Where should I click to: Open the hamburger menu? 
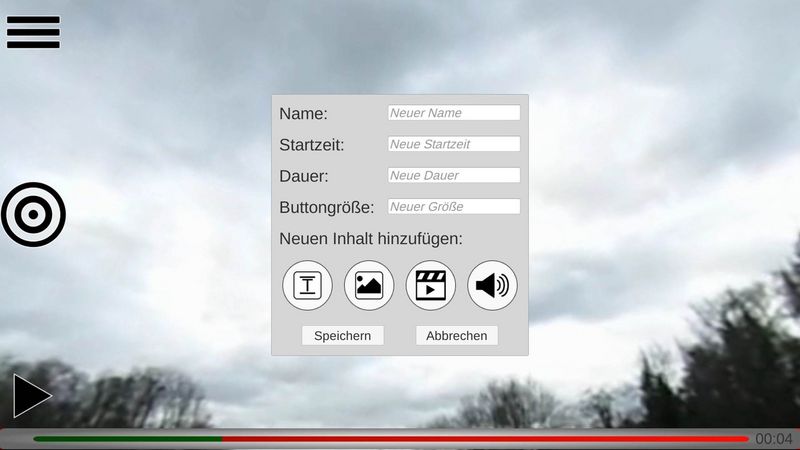33,32
